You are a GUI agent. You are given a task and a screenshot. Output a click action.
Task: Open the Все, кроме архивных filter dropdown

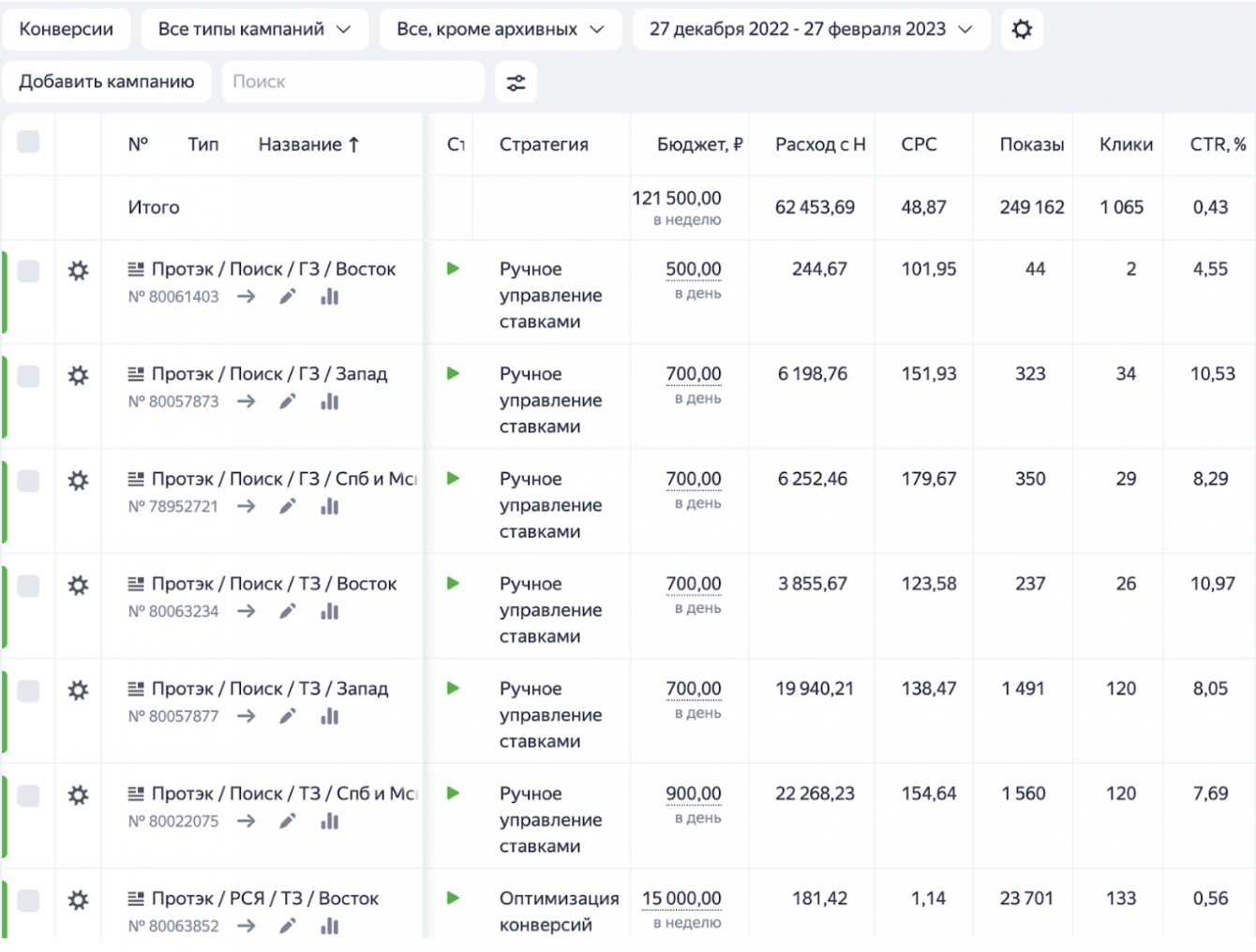click(500, 29)
